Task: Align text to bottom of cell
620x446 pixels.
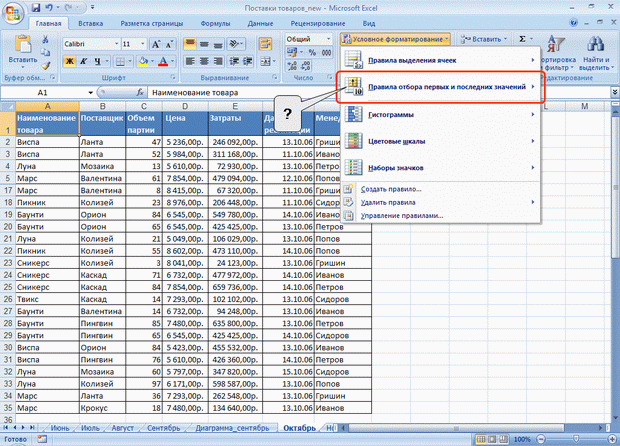Action: coord(218,44)
